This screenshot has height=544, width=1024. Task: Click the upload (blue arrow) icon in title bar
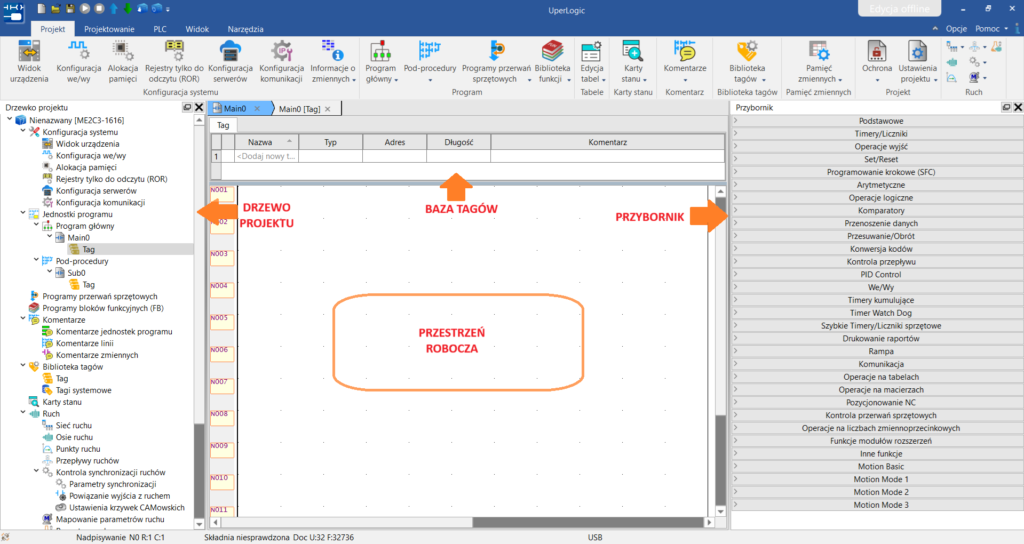(x=114, y=8)
